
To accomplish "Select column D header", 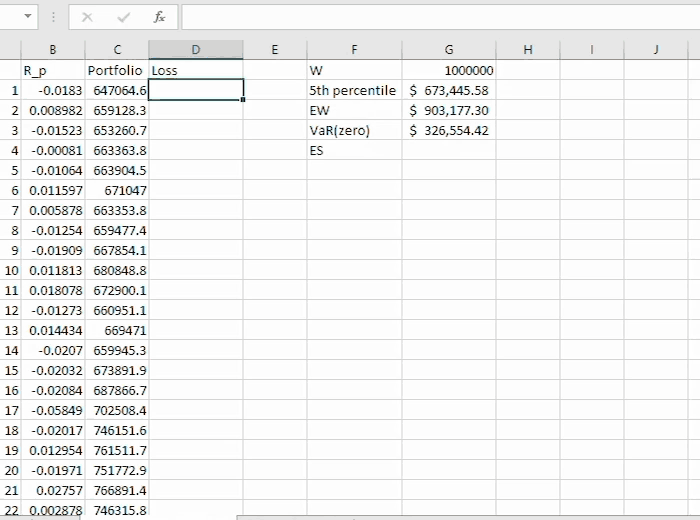I will [196, 50].
